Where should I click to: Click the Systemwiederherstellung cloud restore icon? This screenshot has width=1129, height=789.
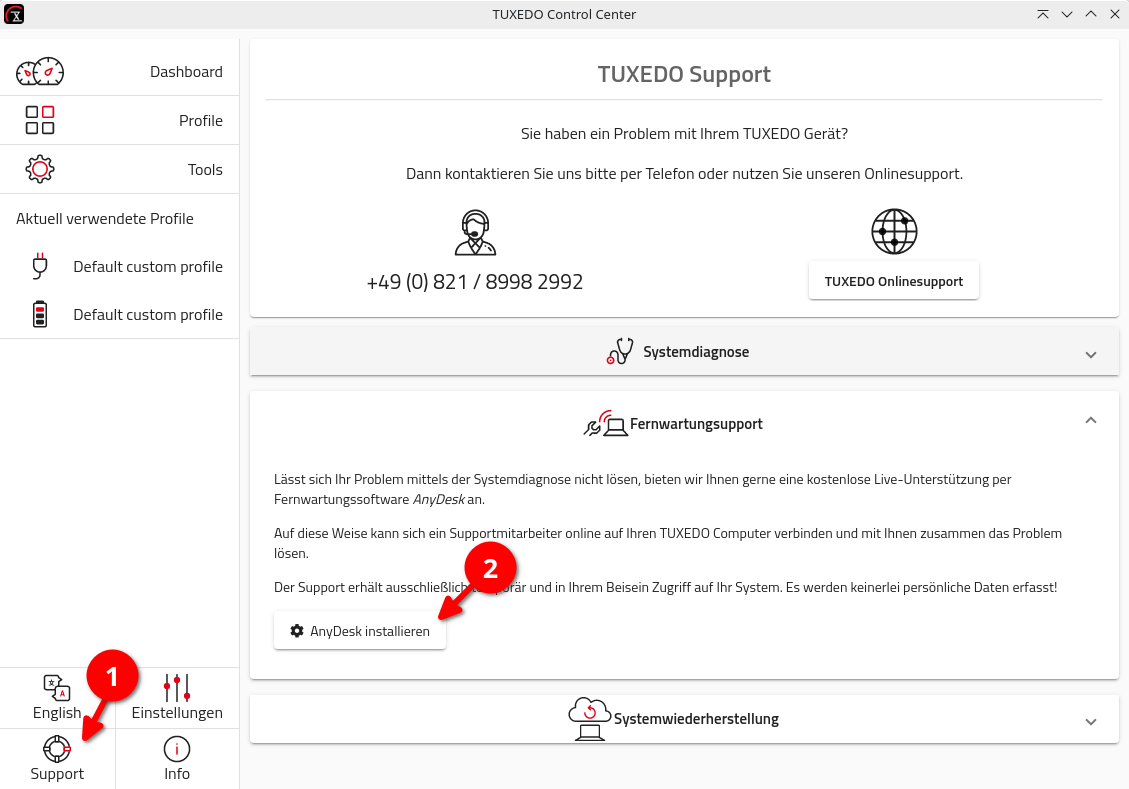coord(590,718)
